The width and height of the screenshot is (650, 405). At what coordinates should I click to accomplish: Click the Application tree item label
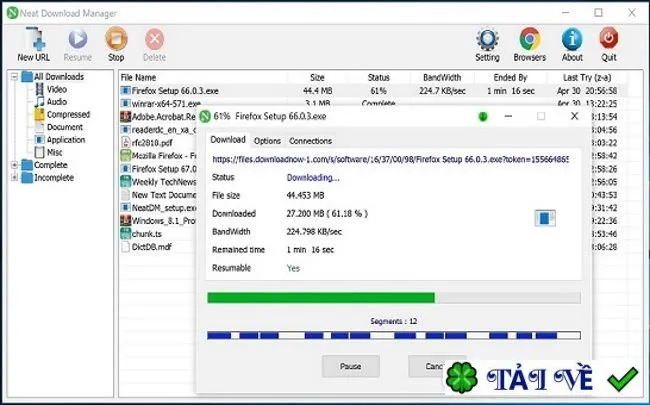[66, 140]
